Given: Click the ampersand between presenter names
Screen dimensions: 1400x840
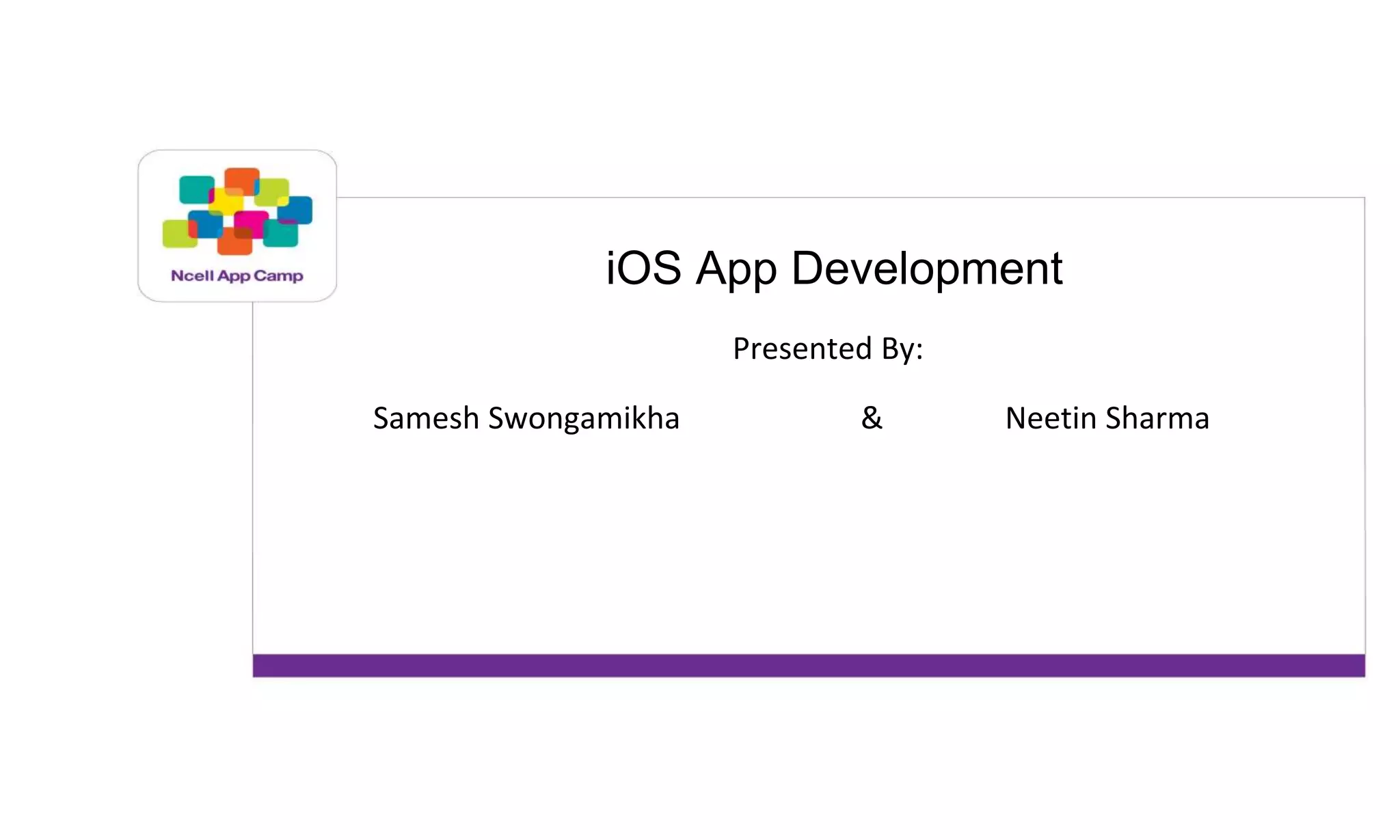Looking at the screenshot, I should coord(872,418).
